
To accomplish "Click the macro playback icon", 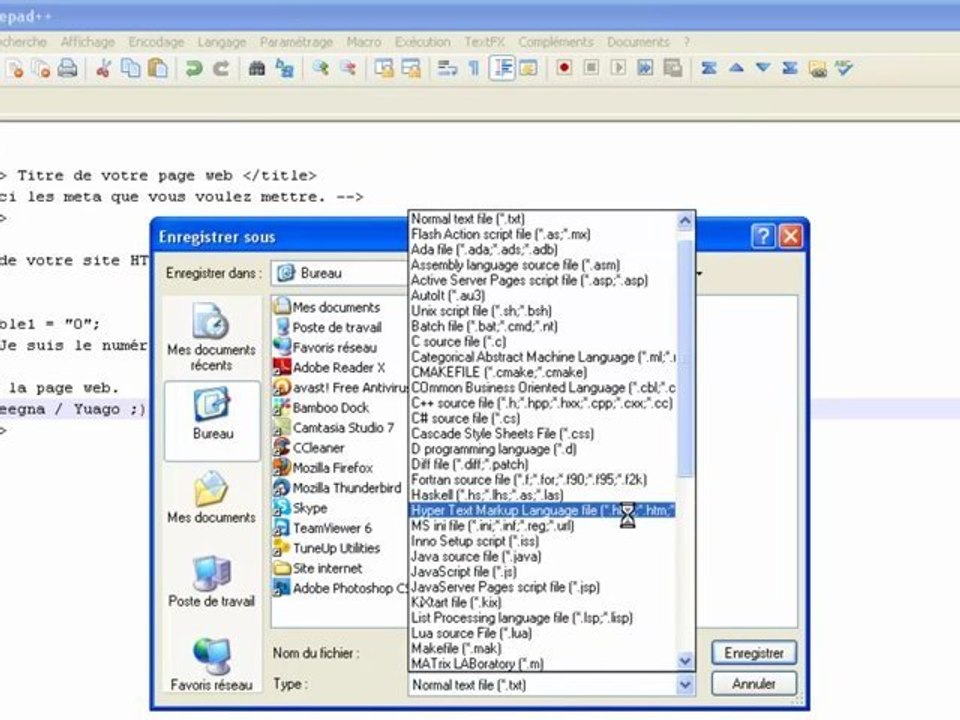I will pyautogui.click(x=618, y=67).
